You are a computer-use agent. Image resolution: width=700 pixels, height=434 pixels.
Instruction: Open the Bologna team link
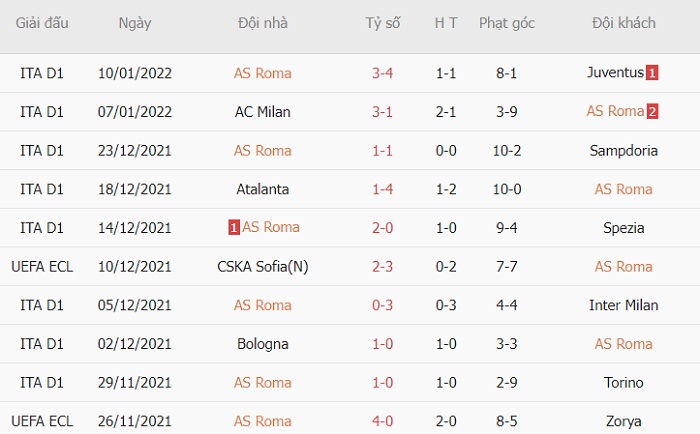tap(262, 344)
